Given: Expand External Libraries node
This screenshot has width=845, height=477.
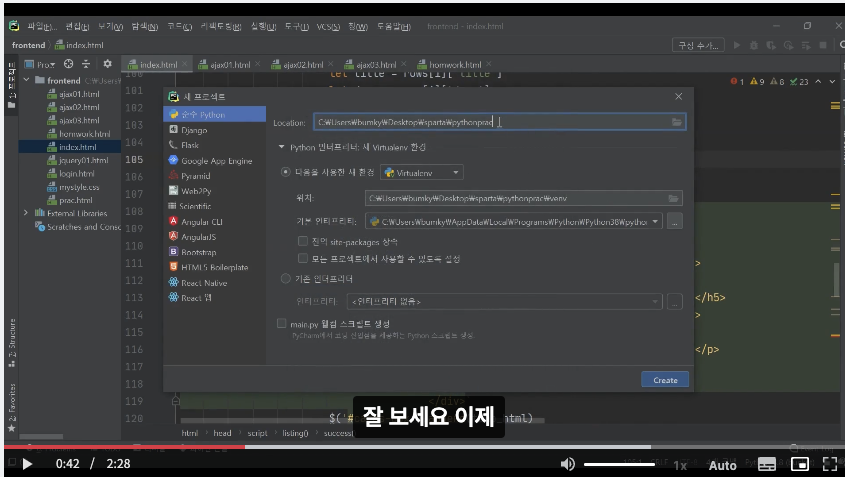Looking at the screenshot, I should (x=26, y=213).
